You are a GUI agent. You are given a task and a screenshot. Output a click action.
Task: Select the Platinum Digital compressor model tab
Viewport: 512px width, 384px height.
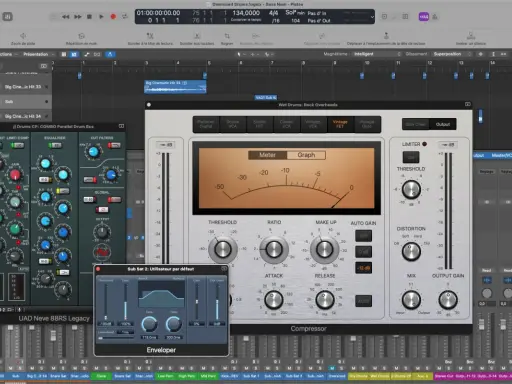(206, 124)
